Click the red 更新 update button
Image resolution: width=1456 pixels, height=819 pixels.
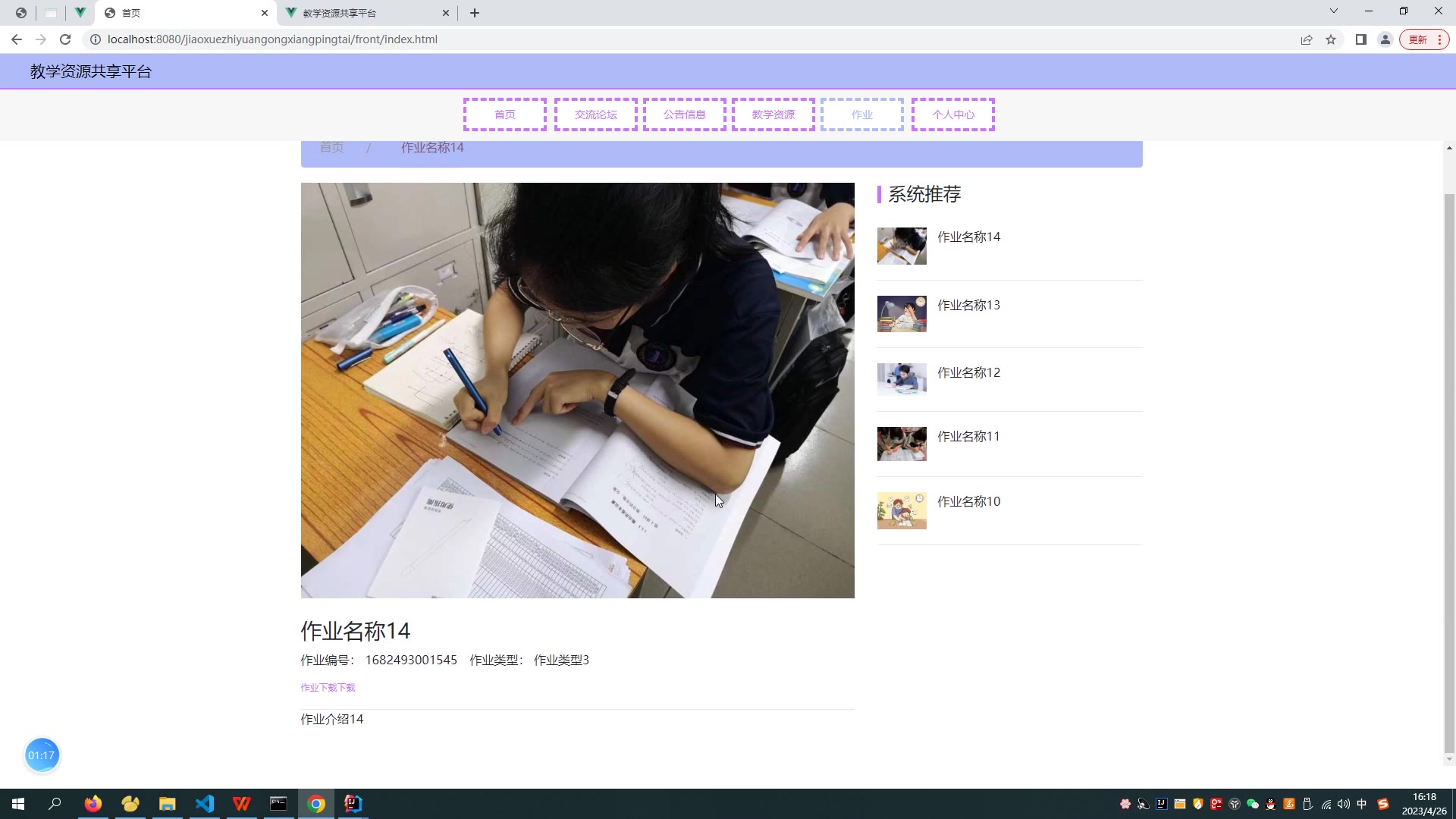(1424, 39)
